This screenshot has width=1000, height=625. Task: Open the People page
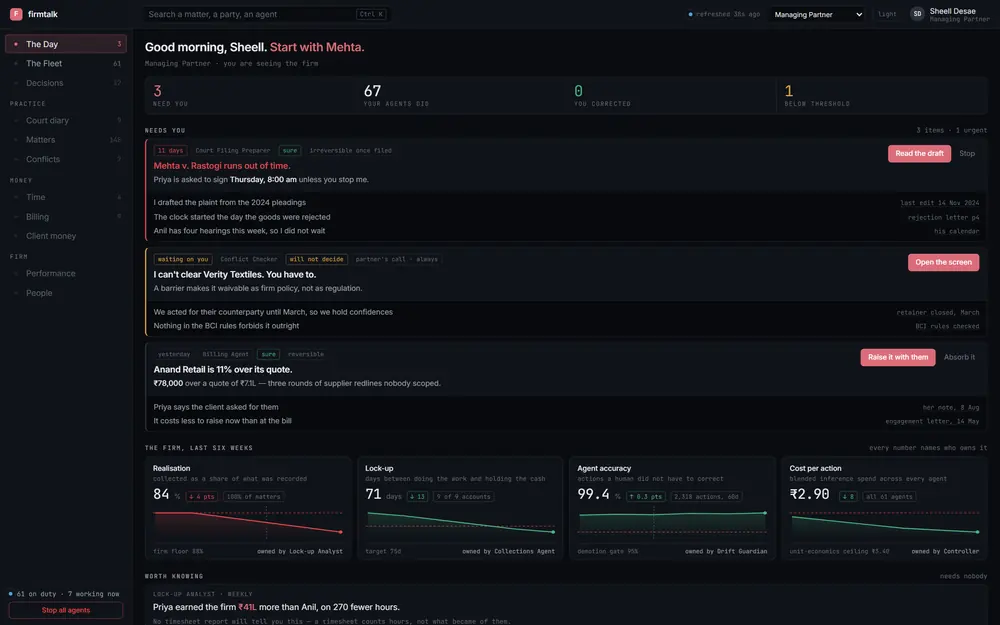pos(66,293)
